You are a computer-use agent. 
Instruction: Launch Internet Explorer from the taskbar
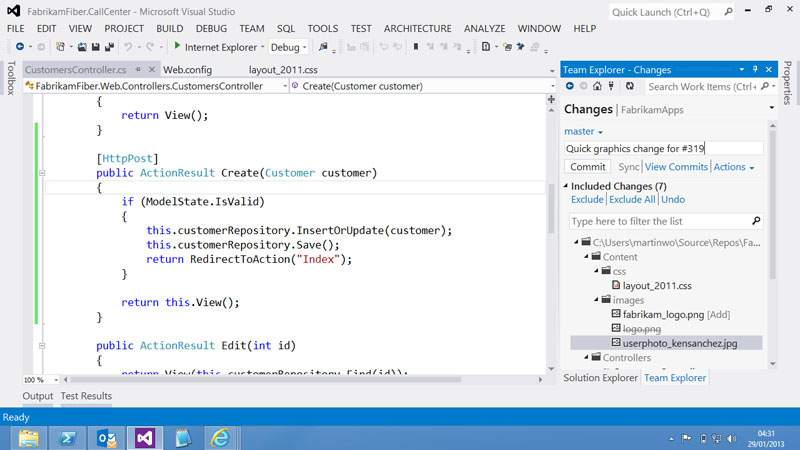(220, 438)
